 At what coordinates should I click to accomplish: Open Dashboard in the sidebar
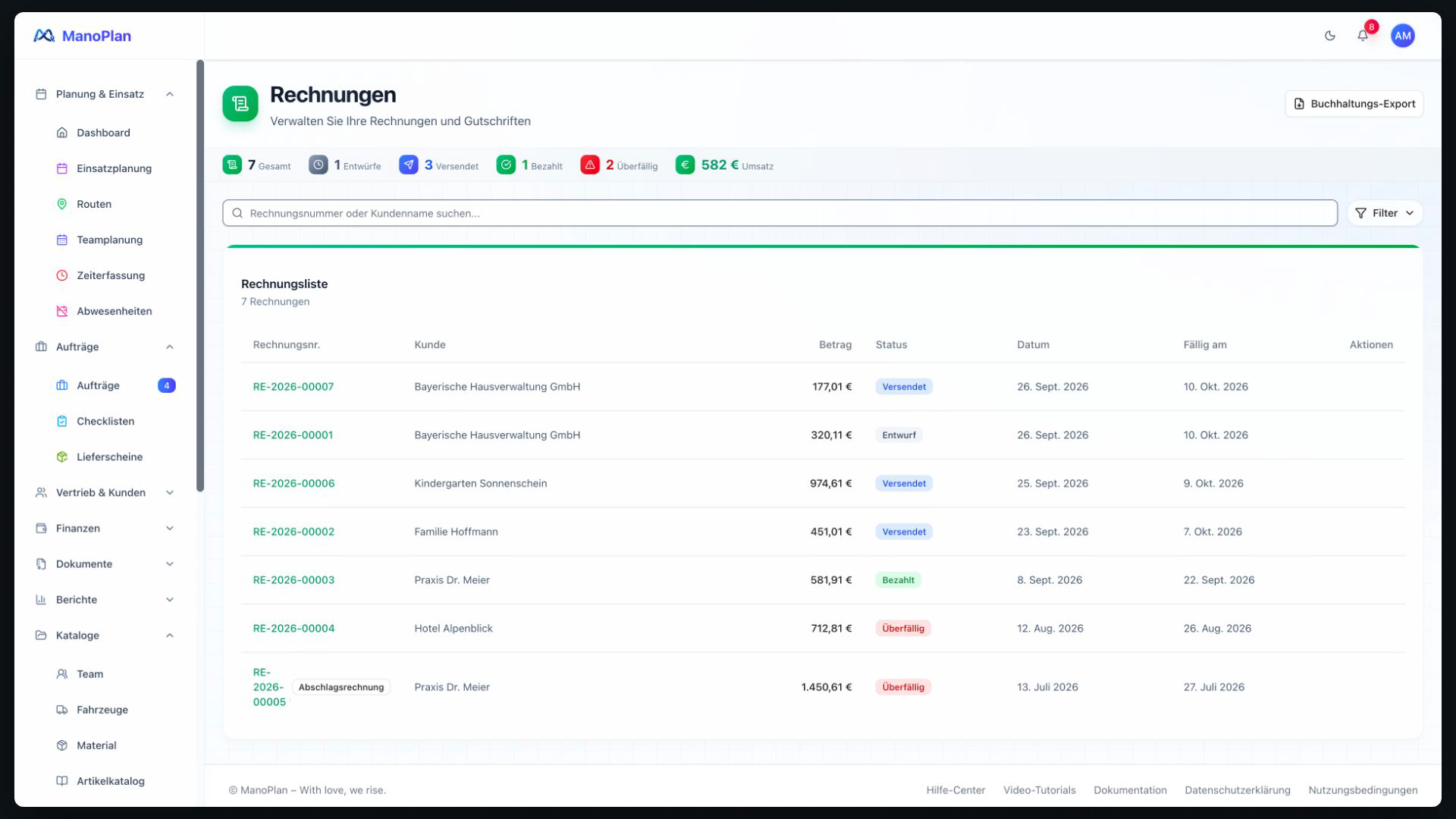click(103, 133)
